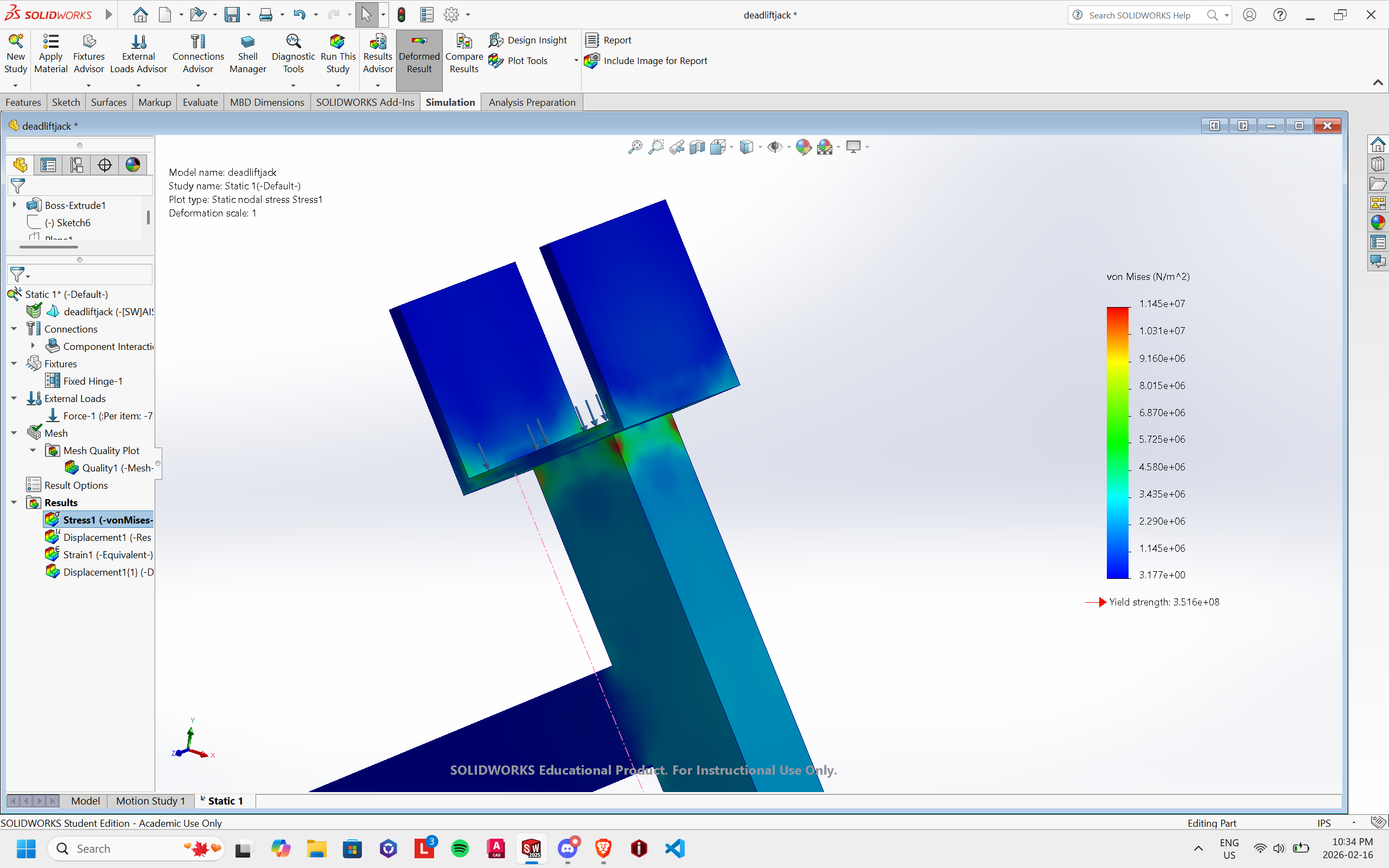Launch the Shell Manager
This screenshot has width=1389, height=868.
(247, 54)
